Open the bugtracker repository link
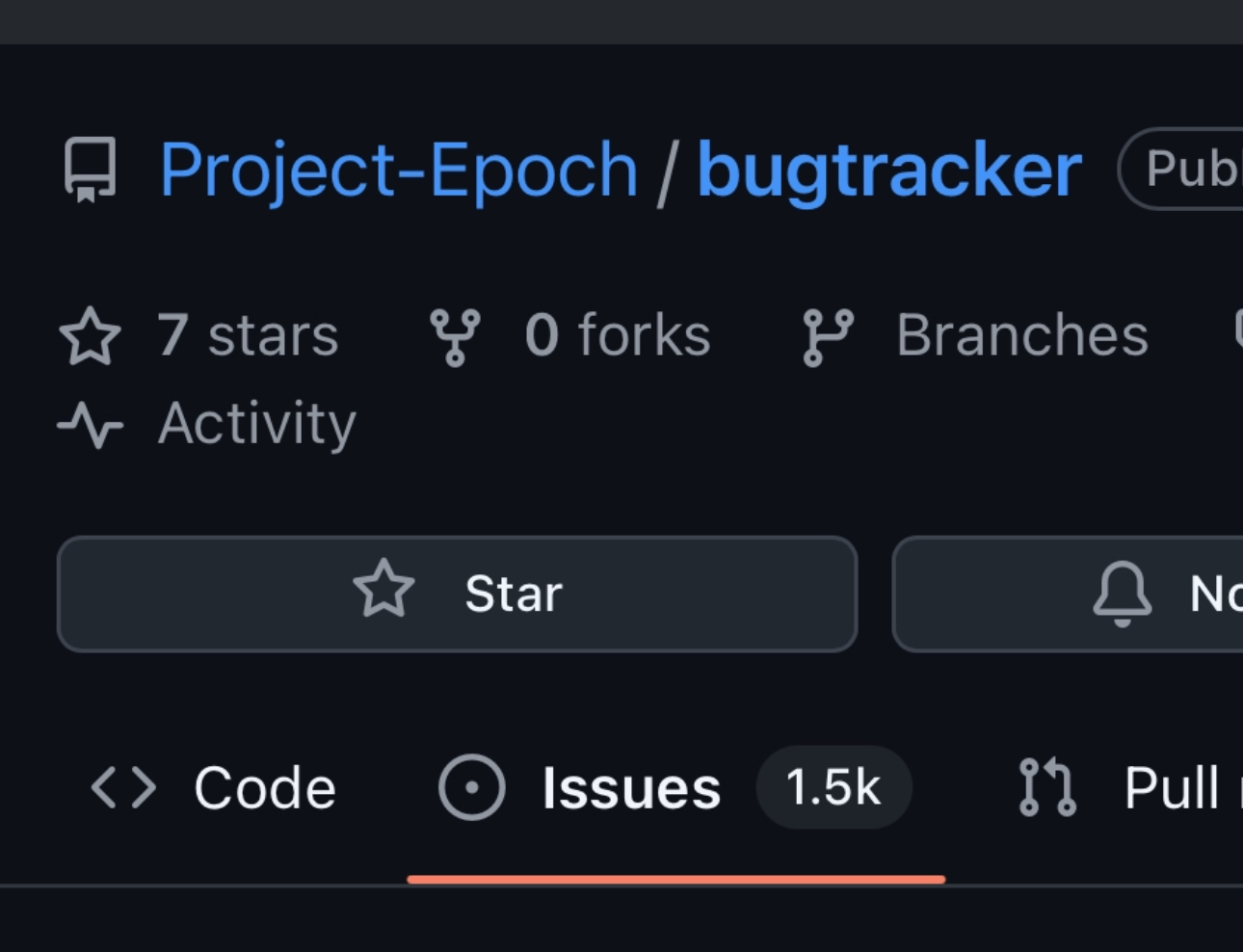 [x=888, y=171]
